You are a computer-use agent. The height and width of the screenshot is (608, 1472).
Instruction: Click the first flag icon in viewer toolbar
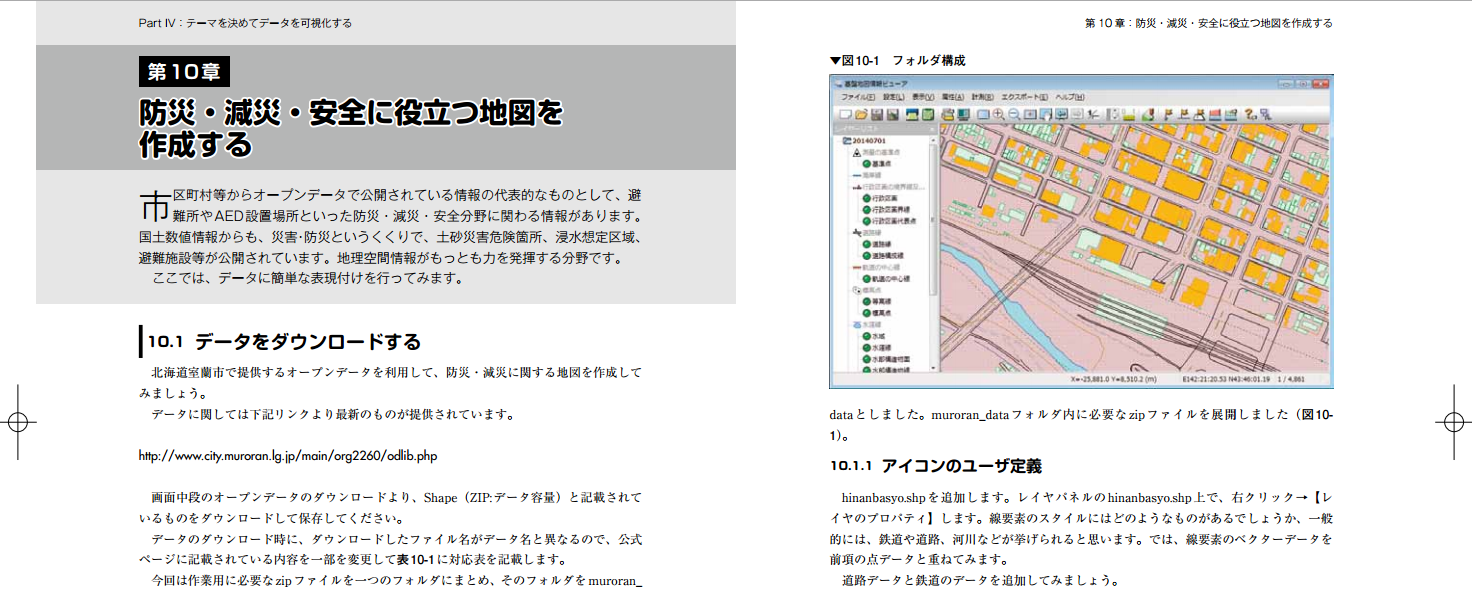point(1167,114)
